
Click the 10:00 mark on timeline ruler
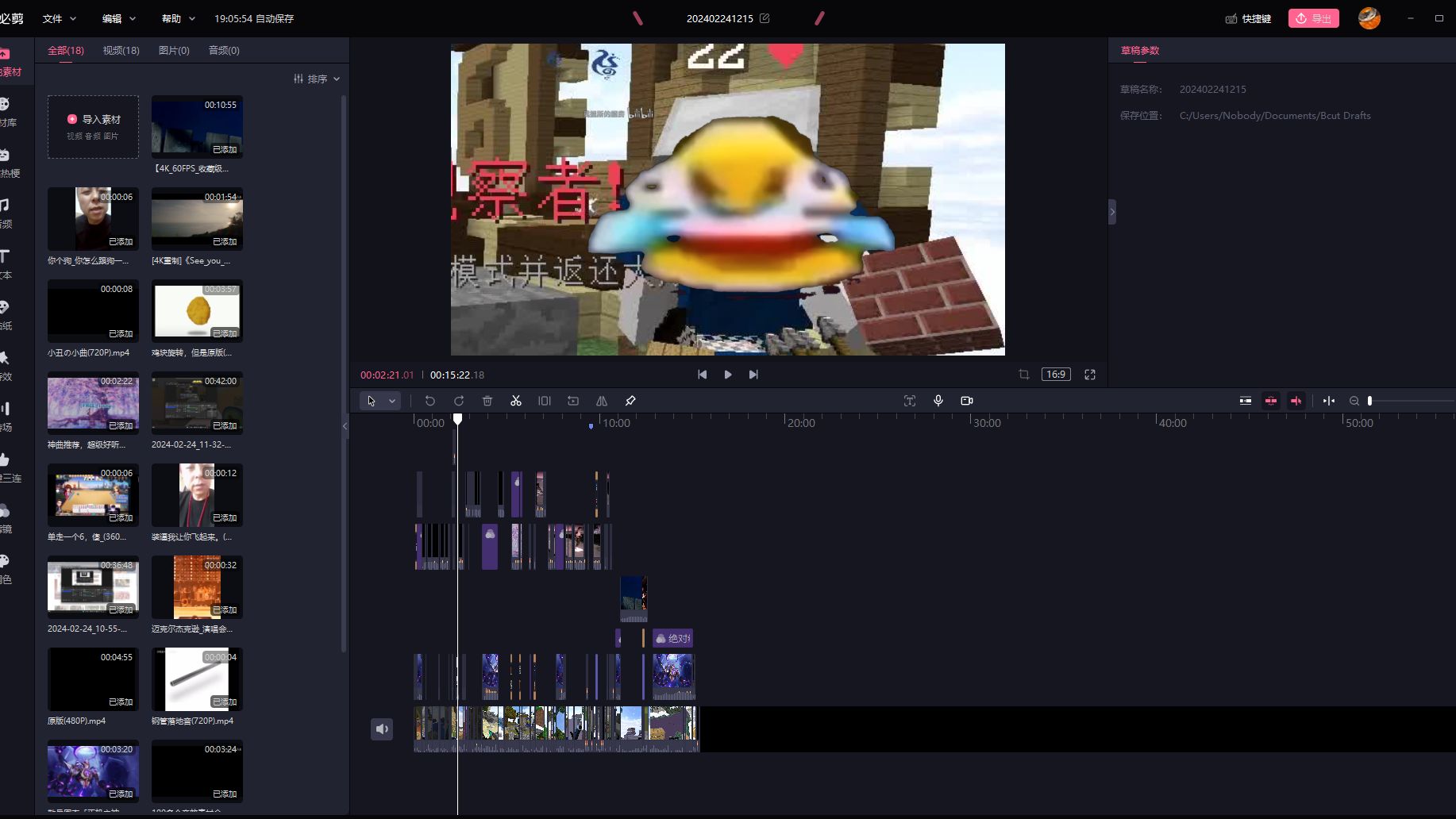[616, 423]
